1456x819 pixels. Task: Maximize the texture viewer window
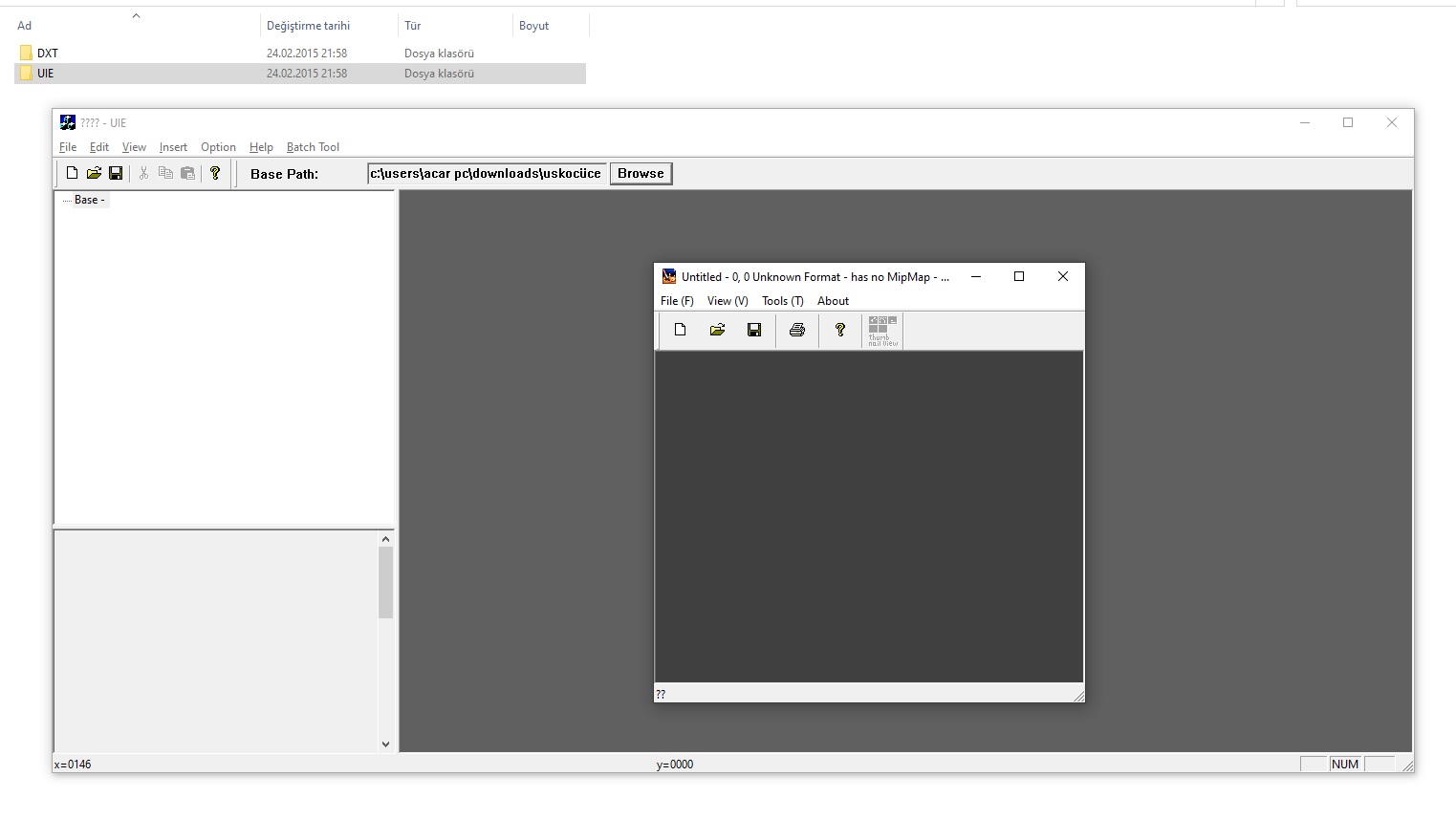pos(1019,276)
